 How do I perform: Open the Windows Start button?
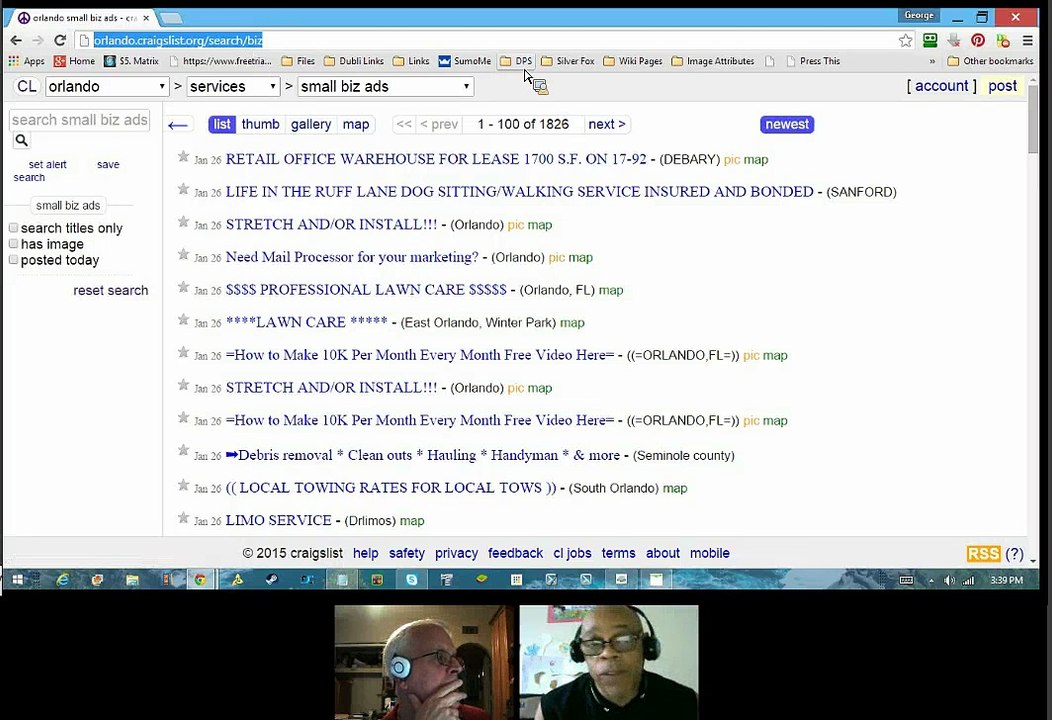click(x=17, y=580)
